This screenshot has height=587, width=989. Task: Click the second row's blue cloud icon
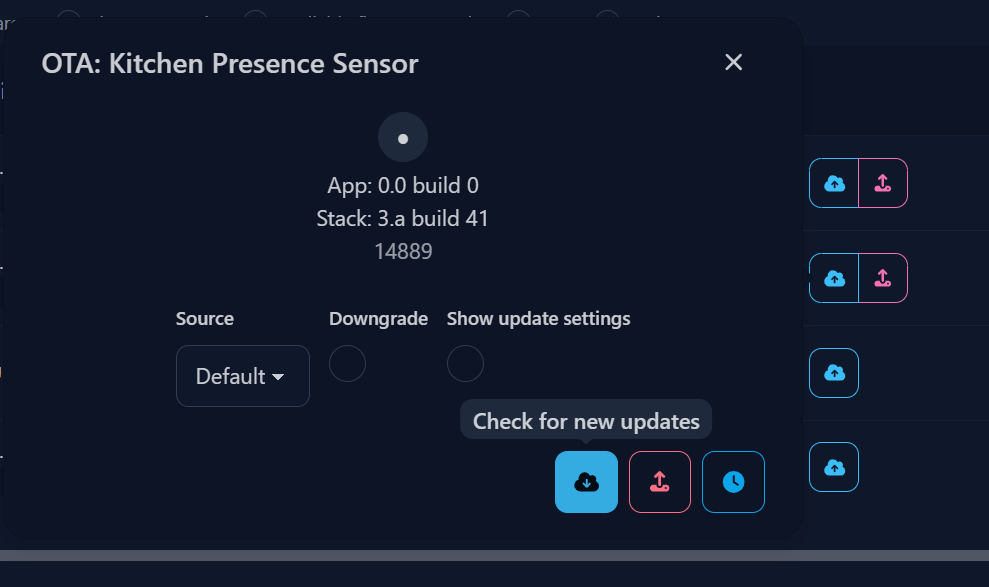834,278
